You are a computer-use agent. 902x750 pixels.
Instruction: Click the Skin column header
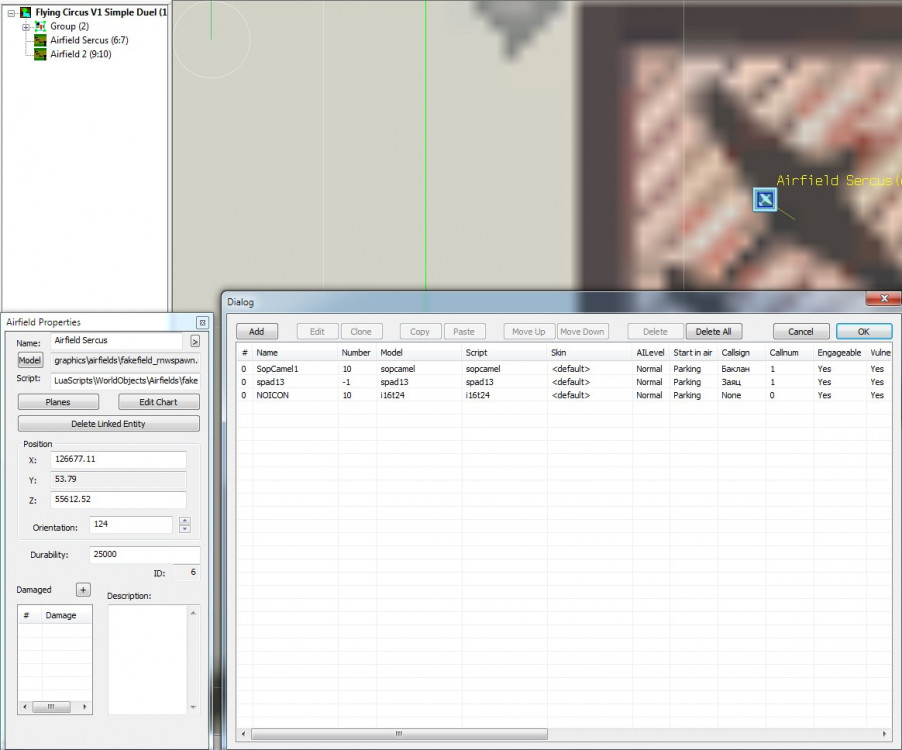click(x=590, y=353)
